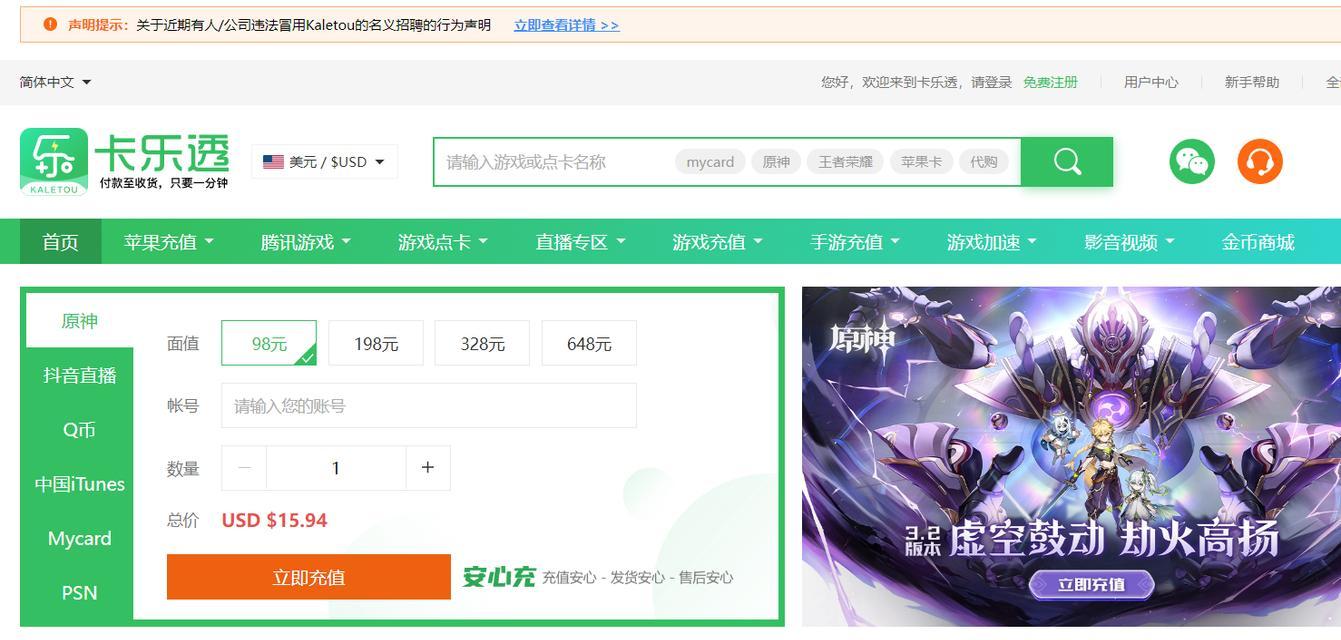Switch to the Q币 tab
Image resolution: width=1341 pixels, height=640 pixels.
[79, 430]
